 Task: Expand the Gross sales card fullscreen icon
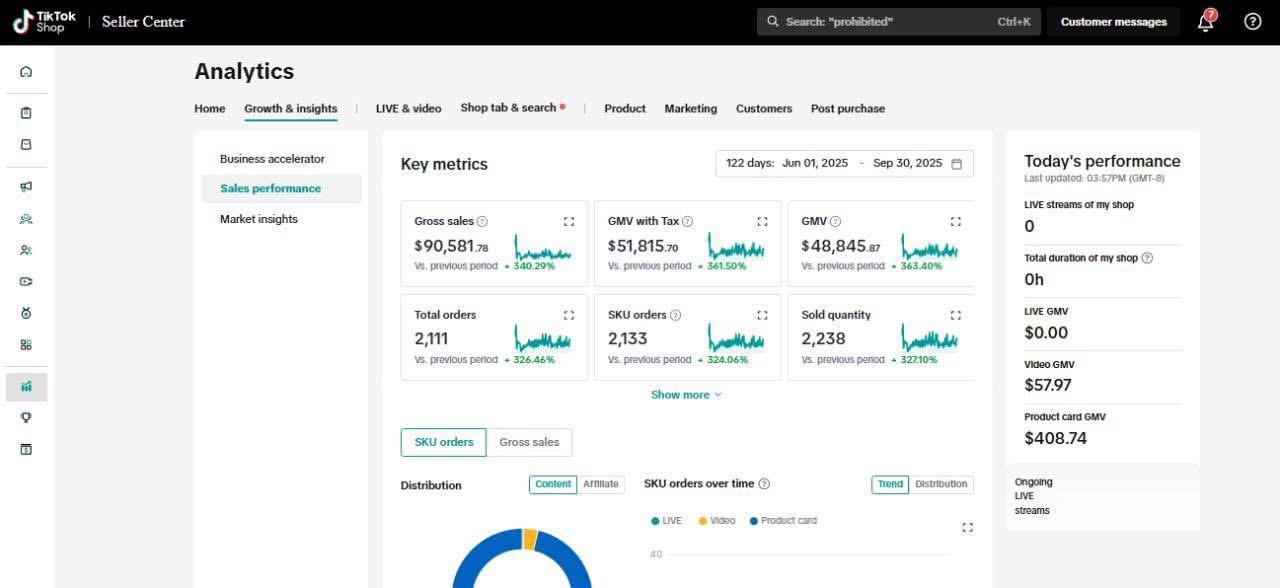[x=569, y=222]
